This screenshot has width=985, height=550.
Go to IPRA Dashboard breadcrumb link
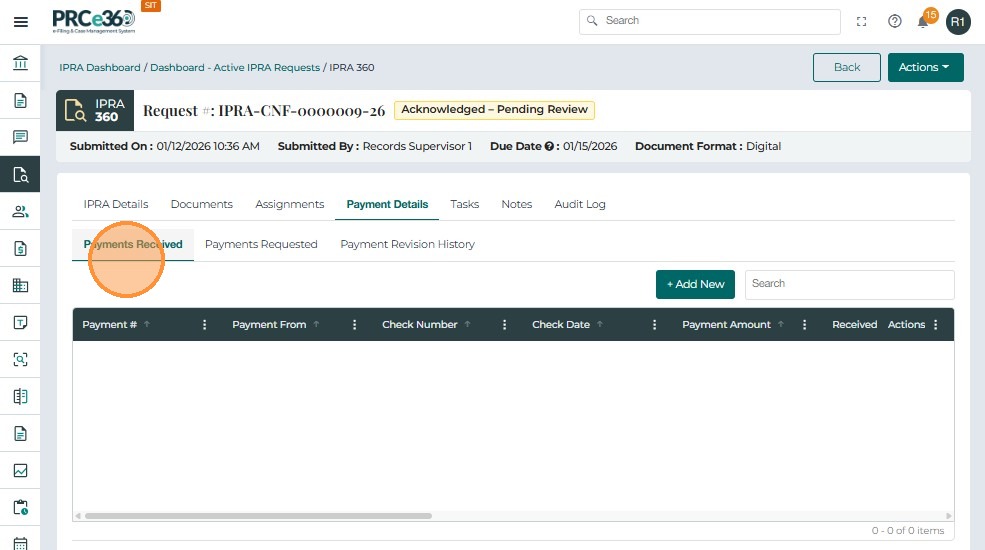(100, 67)
